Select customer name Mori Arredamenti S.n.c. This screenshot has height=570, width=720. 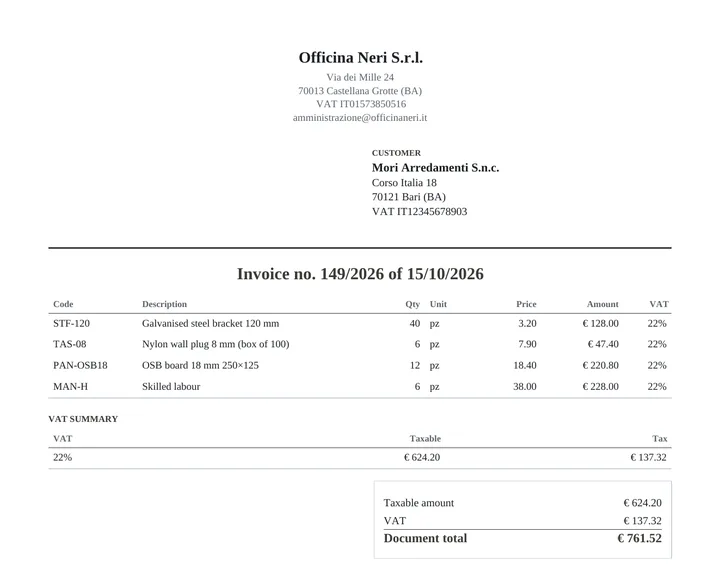click(x=435, y=168)
